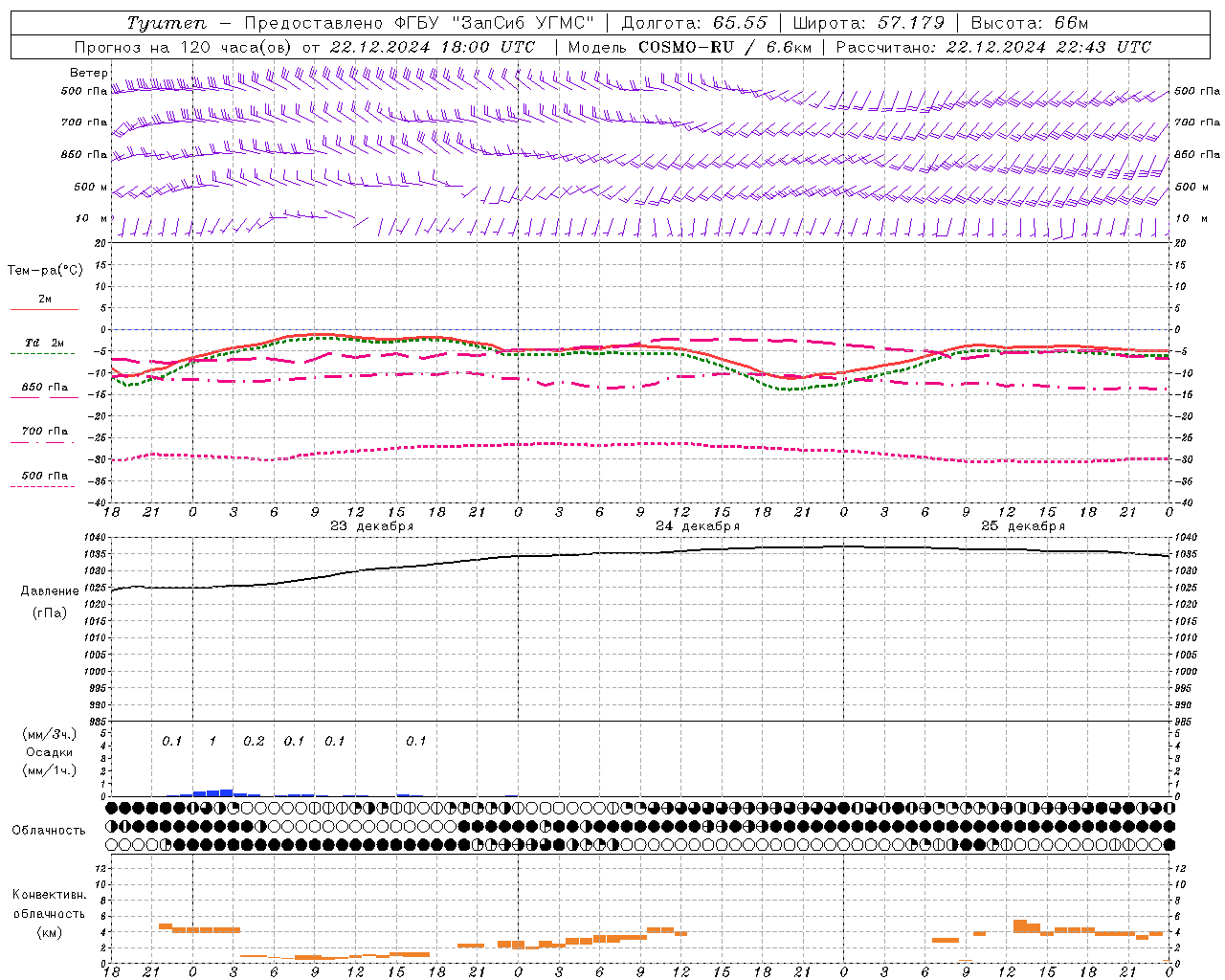This screenshot has width=1225, height=980.
Task: Click the "Ветер" wind panel label
Action: (88, 73)
